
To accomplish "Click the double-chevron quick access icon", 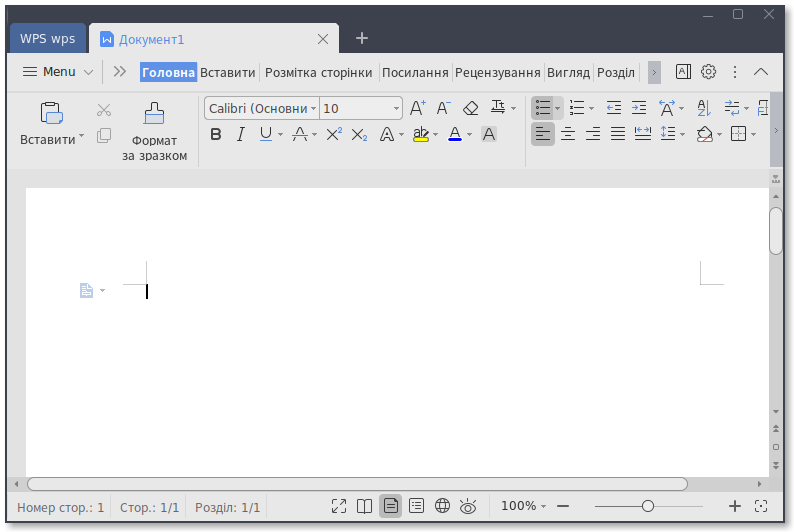I will click(x=120, y=71).
